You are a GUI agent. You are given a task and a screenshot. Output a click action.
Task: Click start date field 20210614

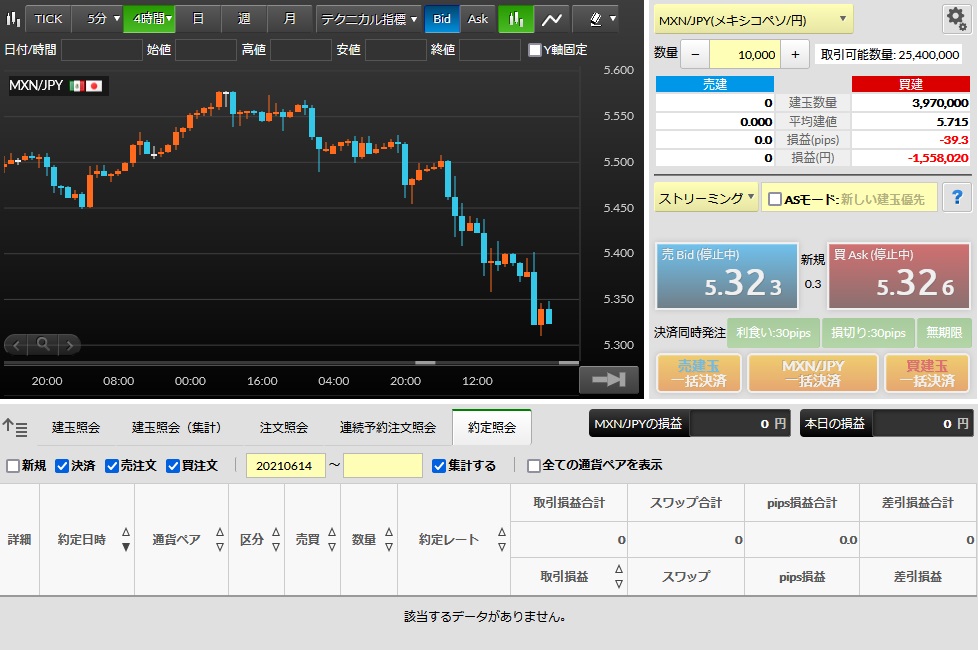pyautogui.click(x=286, y=465)
